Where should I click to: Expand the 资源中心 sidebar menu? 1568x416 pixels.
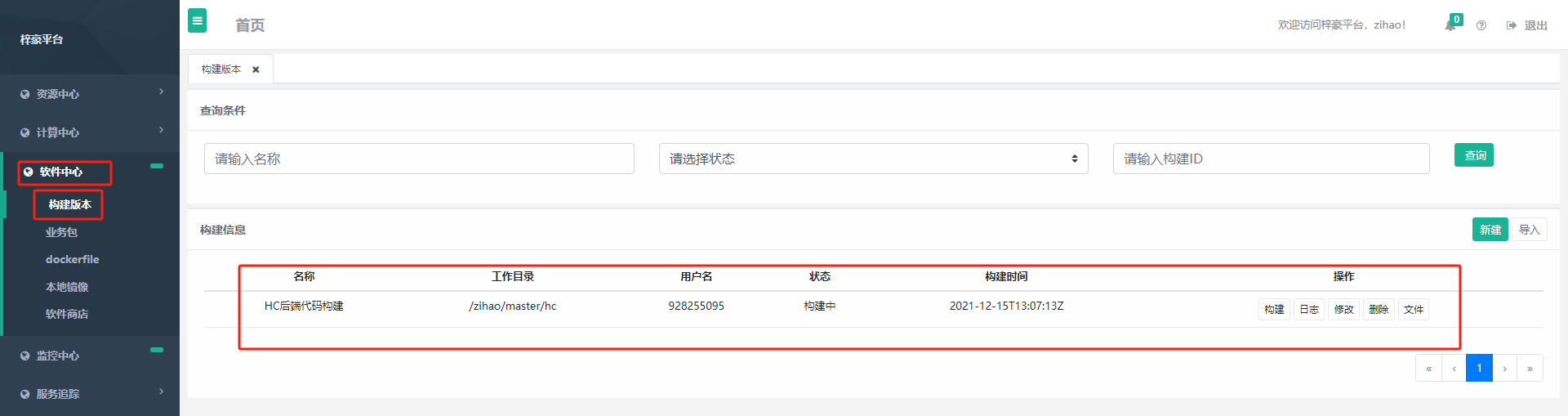[90, 94]
